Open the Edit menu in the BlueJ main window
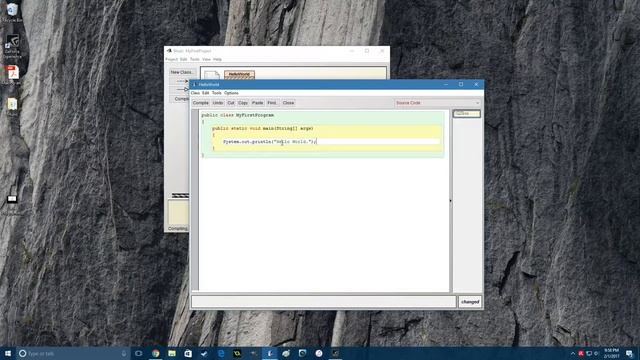This screenshot has height=360, width=640. (184, 60)
